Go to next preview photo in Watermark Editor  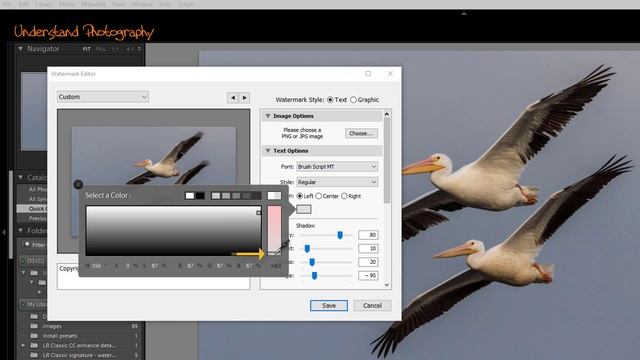(244, 98)
